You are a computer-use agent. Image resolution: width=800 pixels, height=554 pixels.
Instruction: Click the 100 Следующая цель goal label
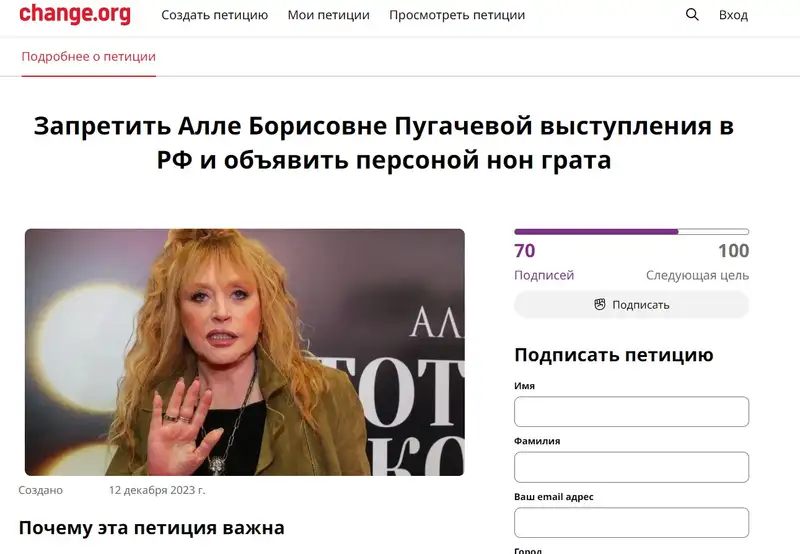click(x=697, y=262)
